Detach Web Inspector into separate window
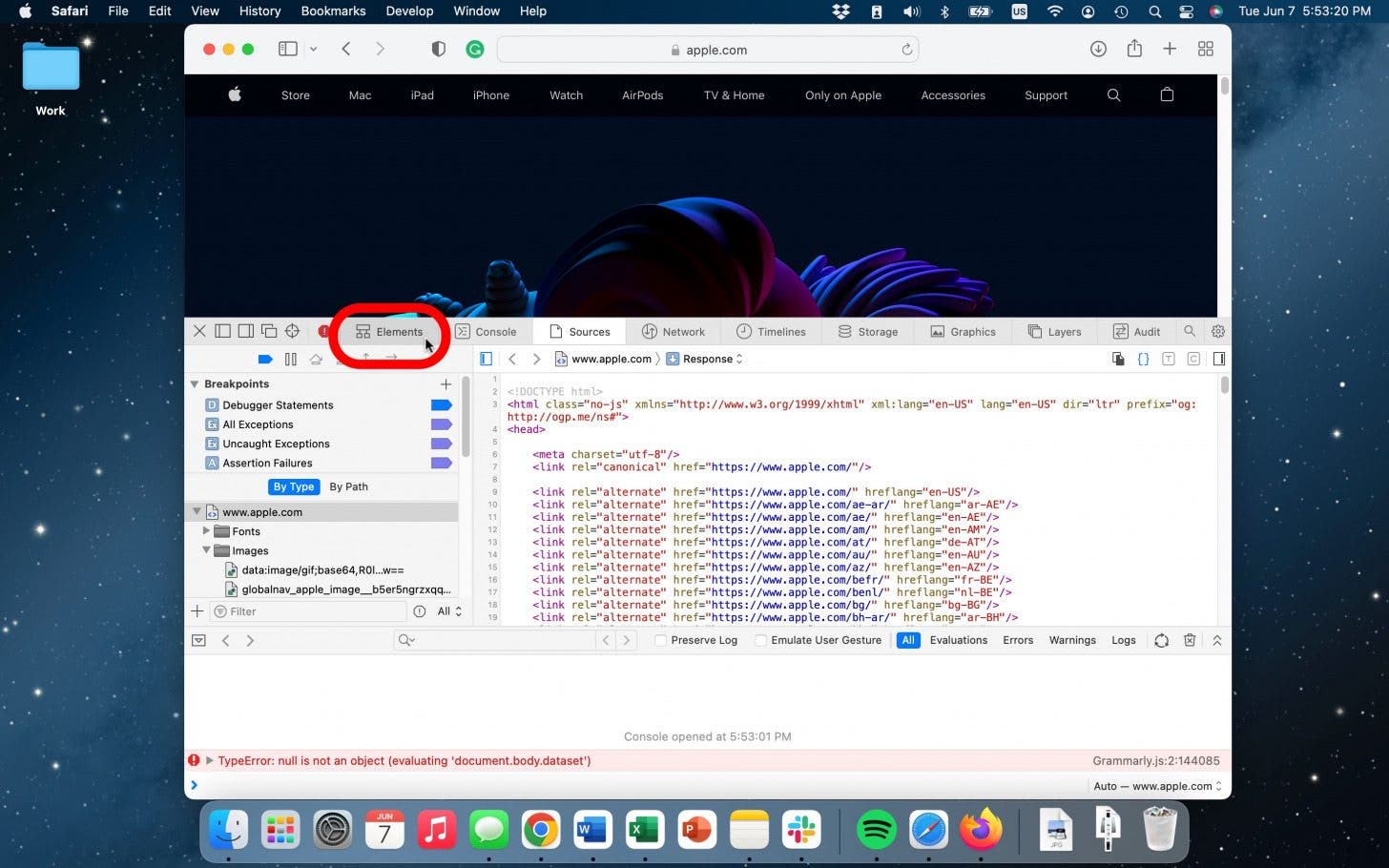The width and height of the screenshot is (1389, 868). [x=269, y=331]
